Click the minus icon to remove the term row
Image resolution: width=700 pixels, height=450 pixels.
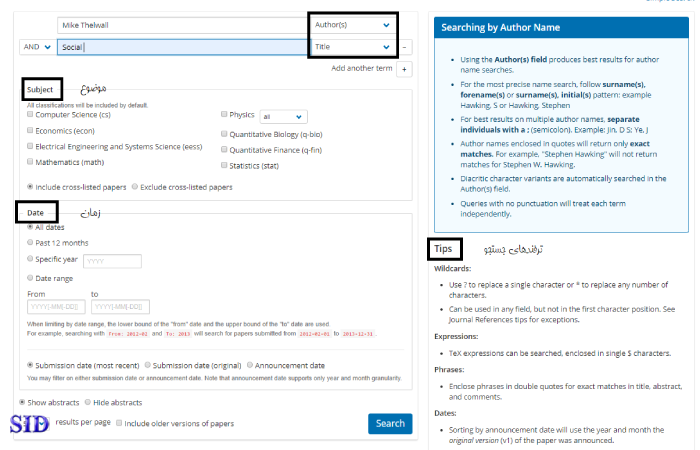coord(404,47)
